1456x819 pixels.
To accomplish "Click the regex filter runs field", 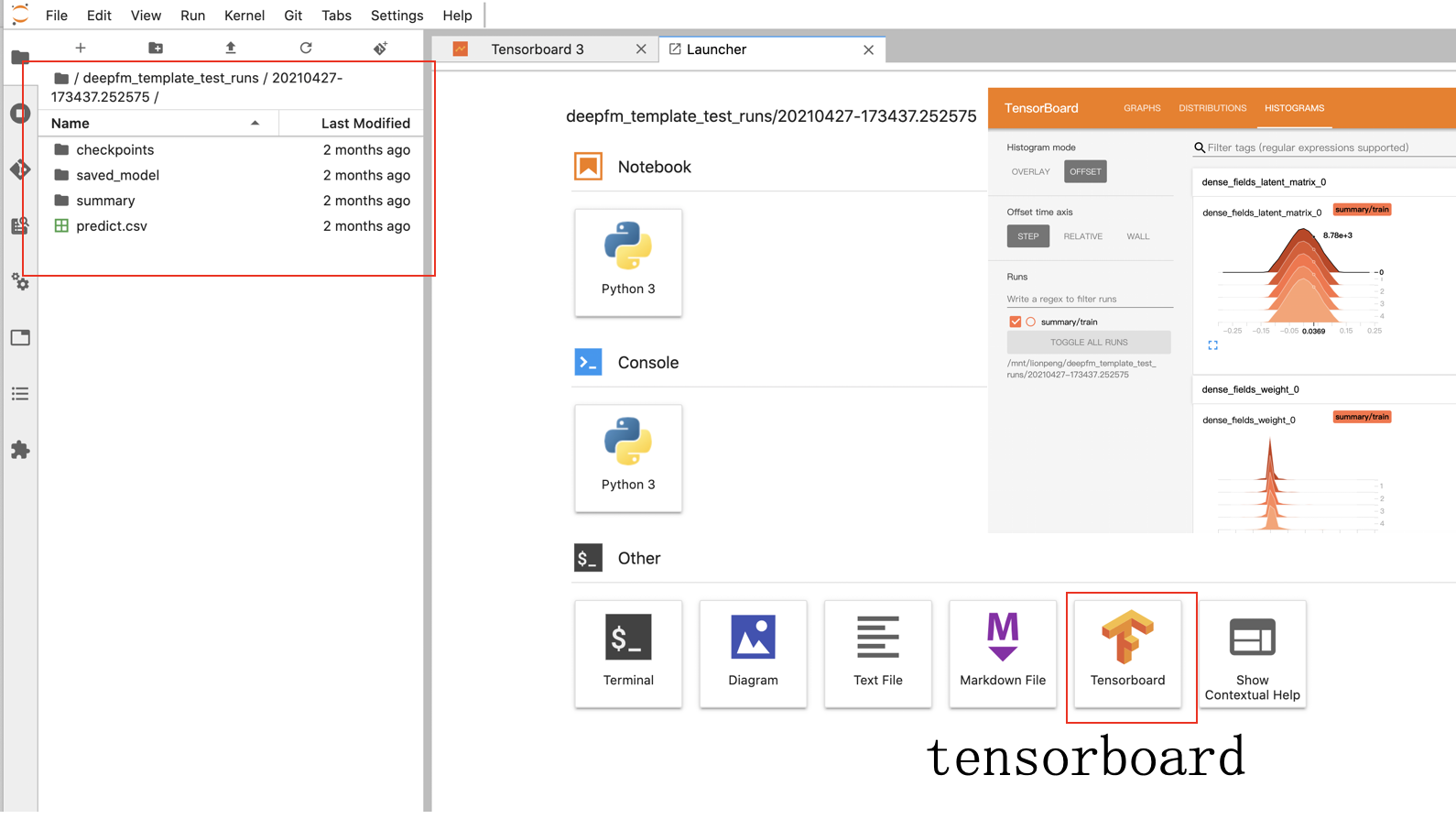I will pyautogui.click(x=1090, y=299).
